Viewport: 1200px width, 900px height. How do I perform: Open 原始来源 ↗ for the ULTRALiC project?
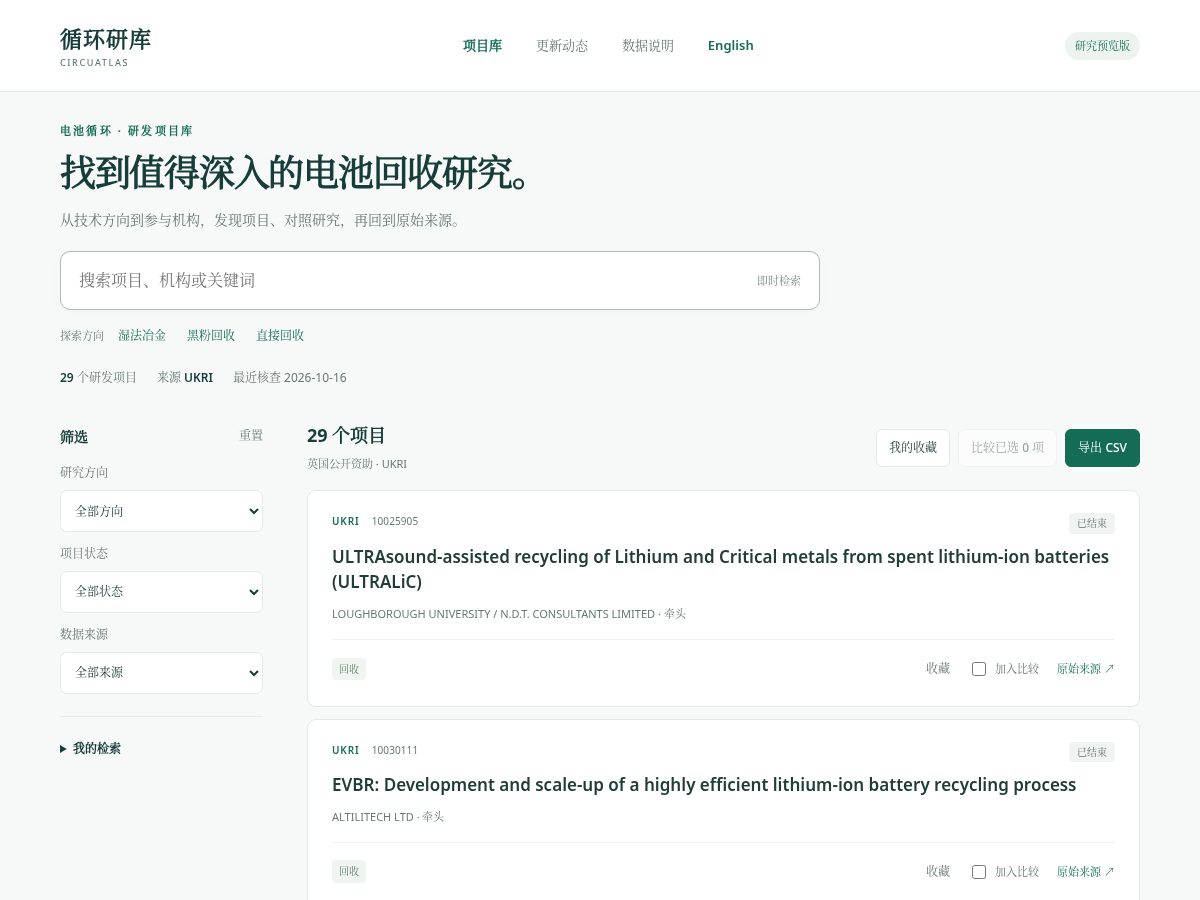[x=1085, y=669]
